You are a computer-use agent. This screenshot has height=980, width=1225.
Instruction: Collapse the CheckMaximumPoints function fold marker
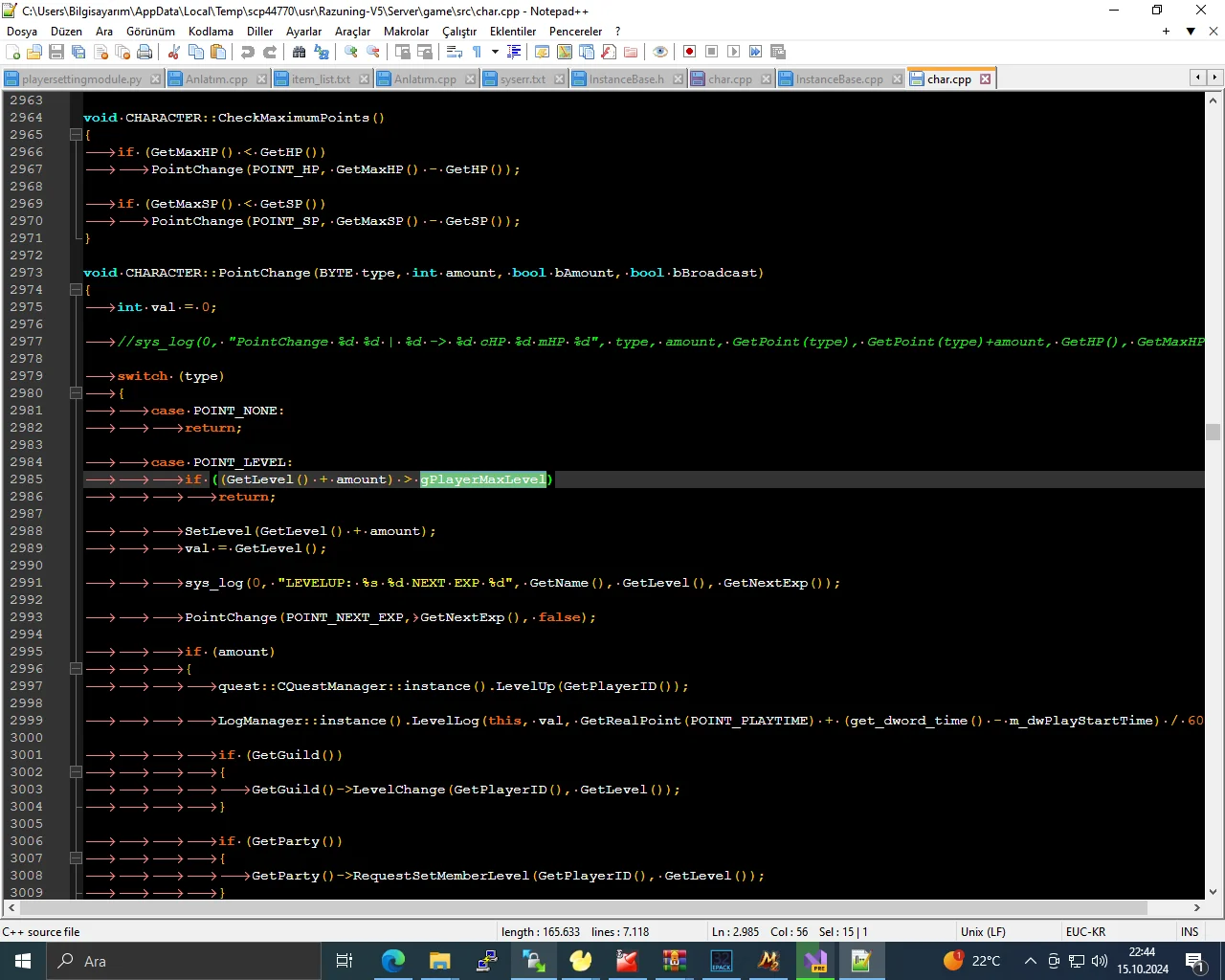click(76, 135)
